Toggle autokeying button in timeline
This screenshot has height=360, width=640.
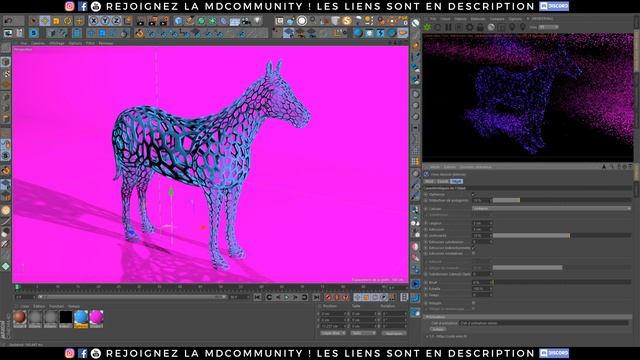click(337, 297)
